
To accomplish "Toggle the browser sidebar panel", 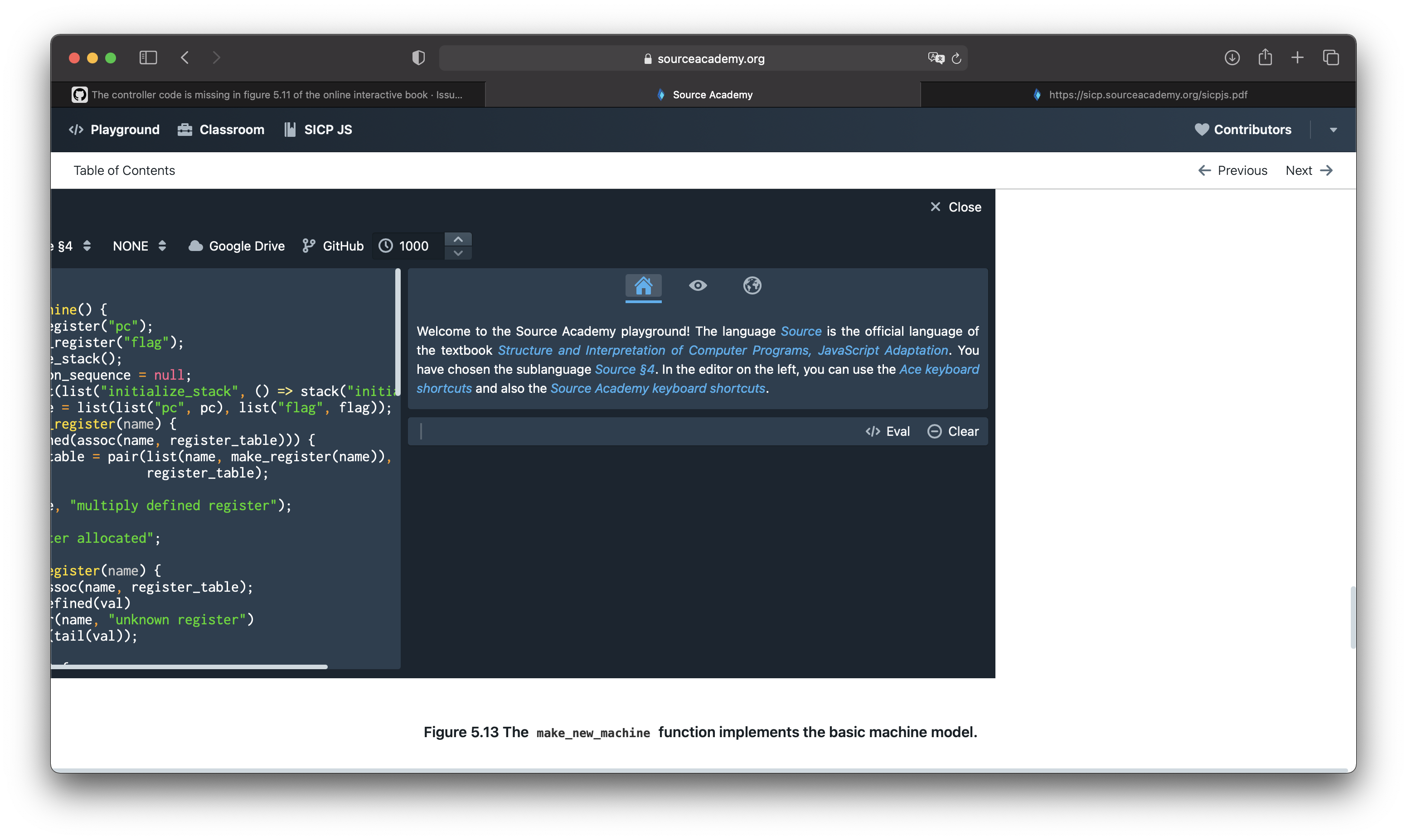I will click(x=148, y=57).
